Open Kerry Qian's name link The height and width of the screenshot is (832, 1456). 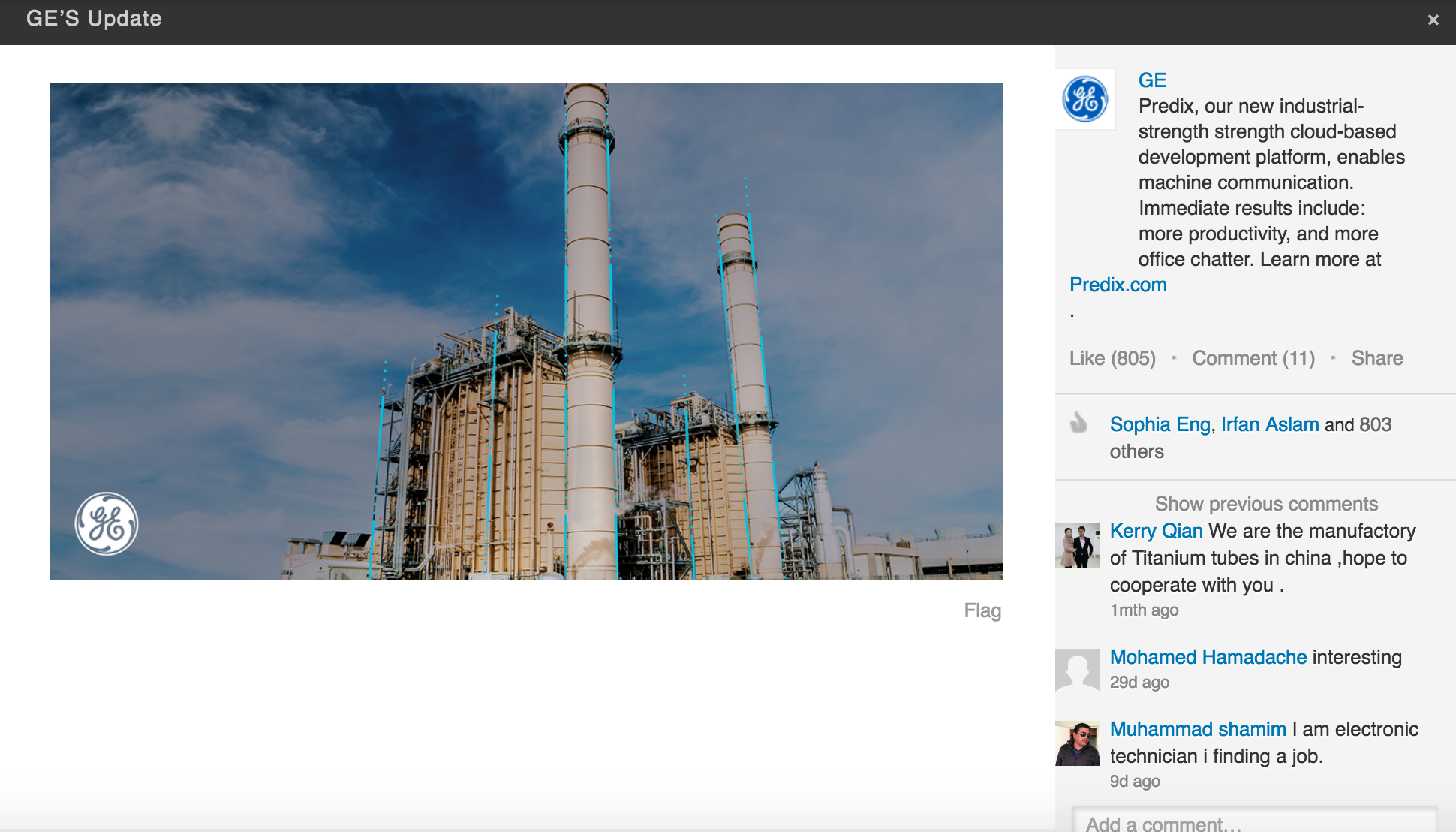1156,531
